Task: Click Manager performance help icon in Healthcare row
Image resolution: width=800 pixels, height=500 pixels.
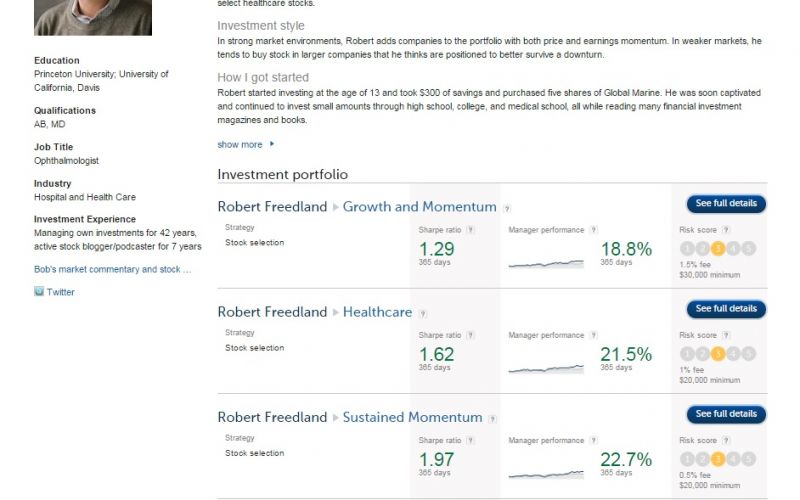Action: coord(592,336)
